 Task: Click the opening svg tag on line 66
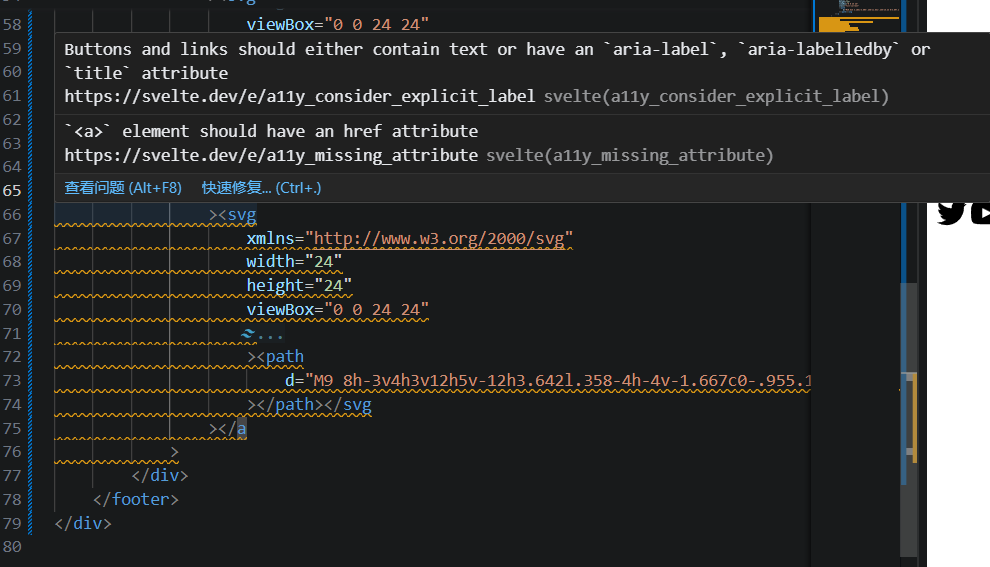[x=241, y=214]
